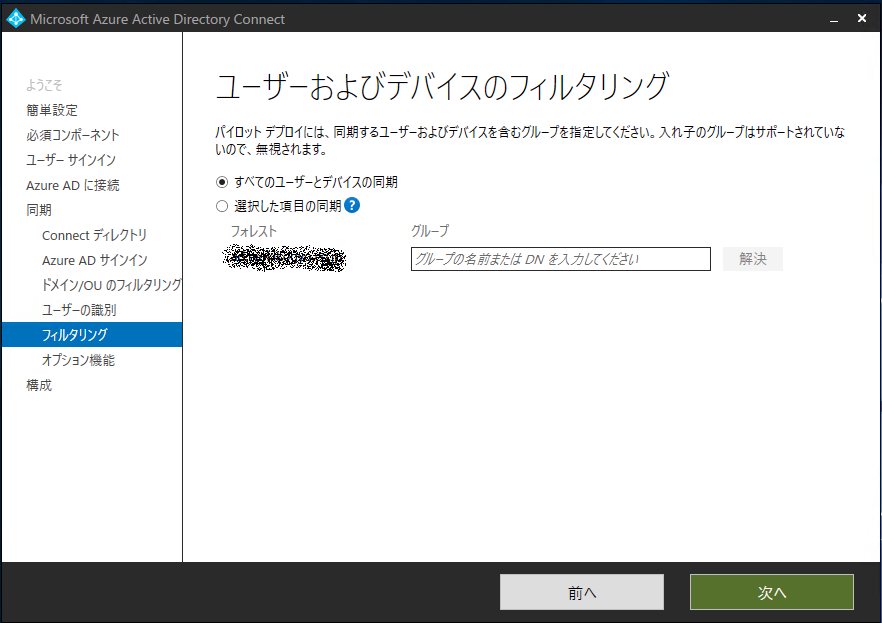The height and width of the screenshot is (623, 882).
Task: Open ドメイン/OU のフィルタリング sub-step
Action: [x=111, y=285]
